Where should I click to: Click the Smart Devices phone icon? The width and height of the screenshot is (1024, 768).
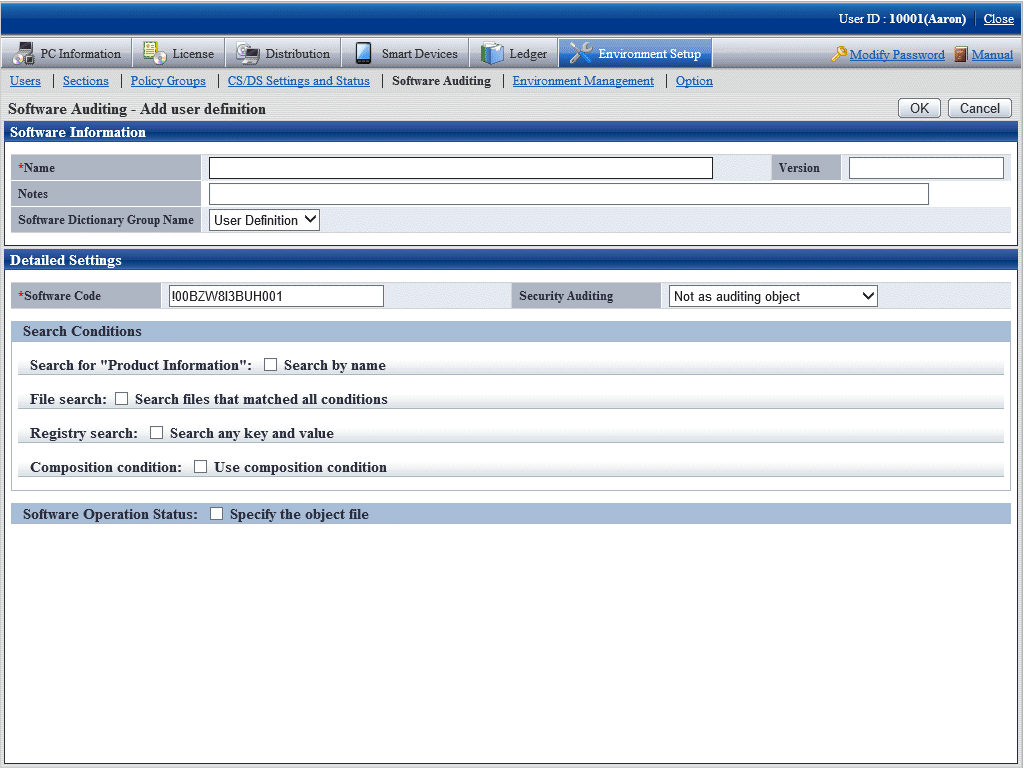click(363, 53)
